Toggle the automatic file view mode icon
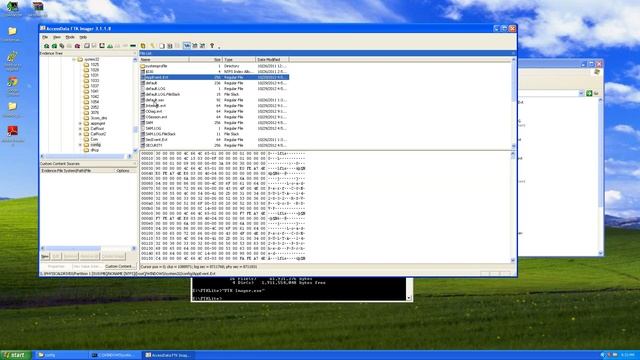This screenshot has height=360, width=640. pos(187,46)
